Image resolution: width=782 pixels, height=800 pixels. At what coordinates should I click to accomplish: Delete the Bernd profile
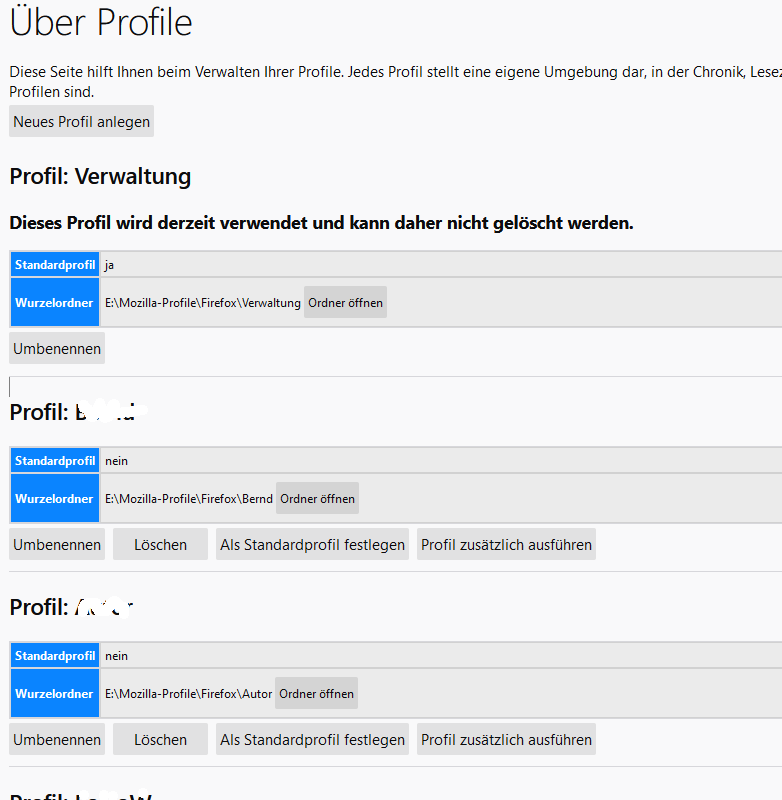(x=160, y=544)
